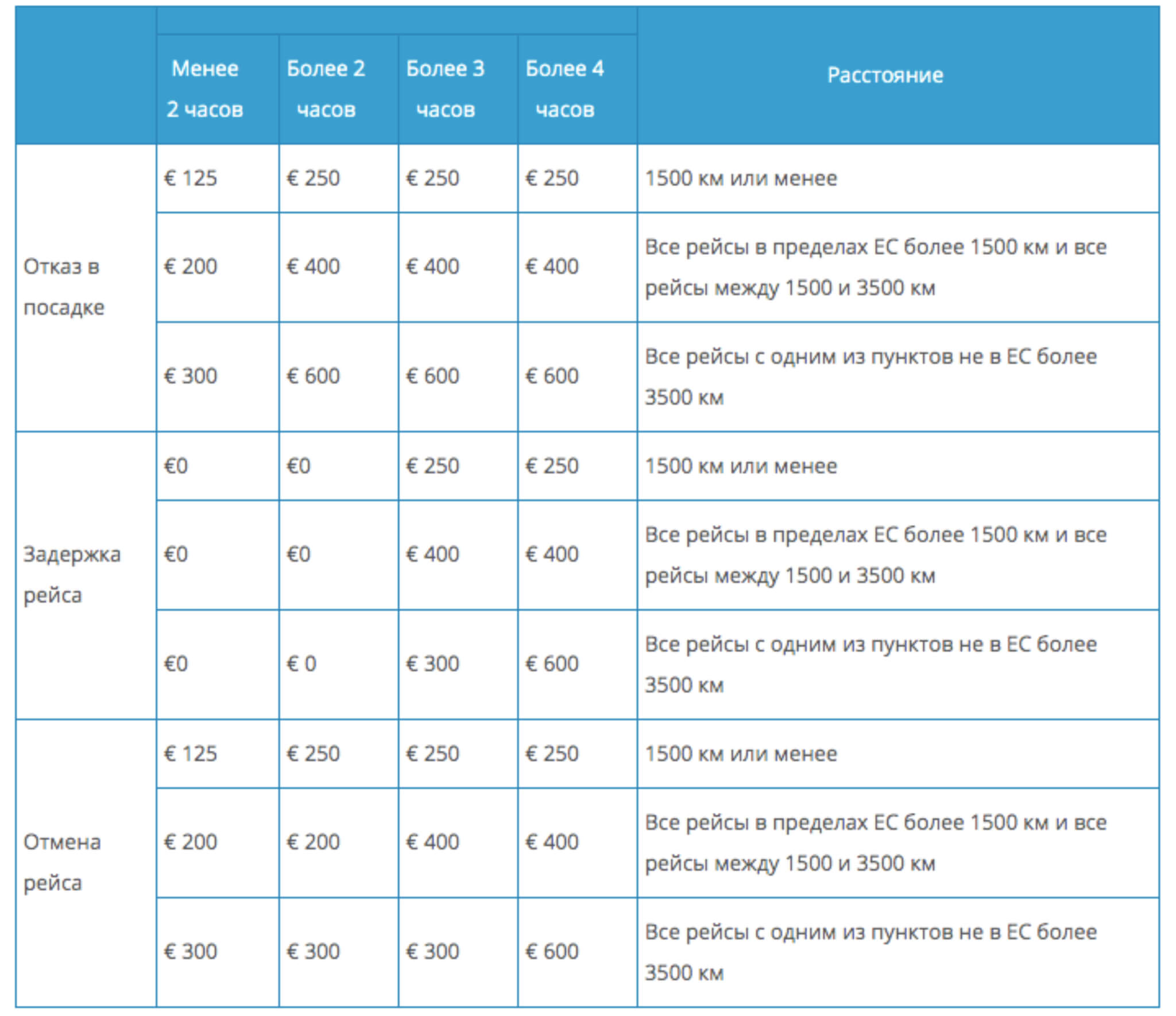Select 1500 км или менее in Отказ в посадке
Screen dimensions: 1176x1016
coord(741,179)
